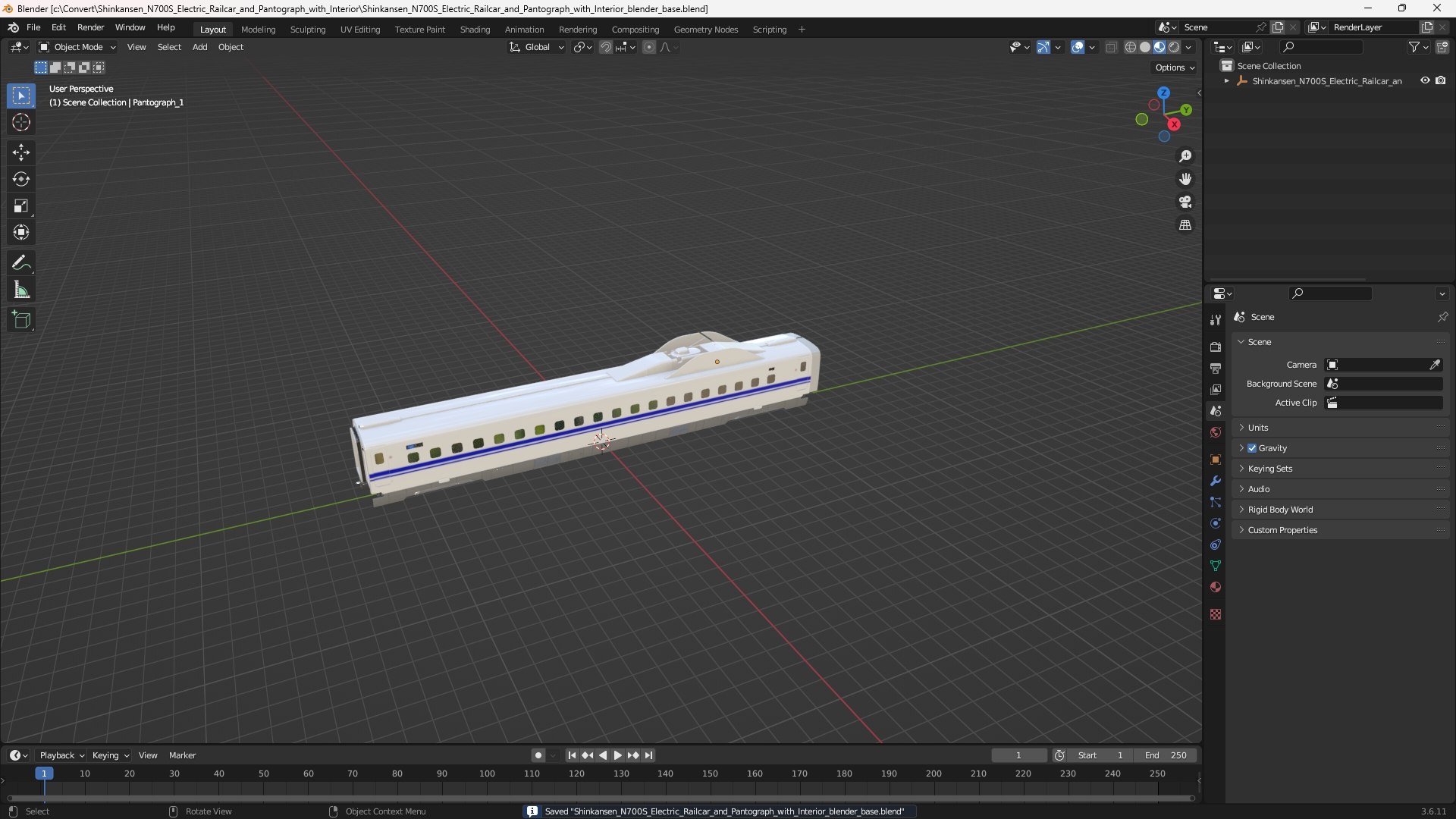Click the Start frame value field
Screen dimensions: 1456x819
point(1100,755)
